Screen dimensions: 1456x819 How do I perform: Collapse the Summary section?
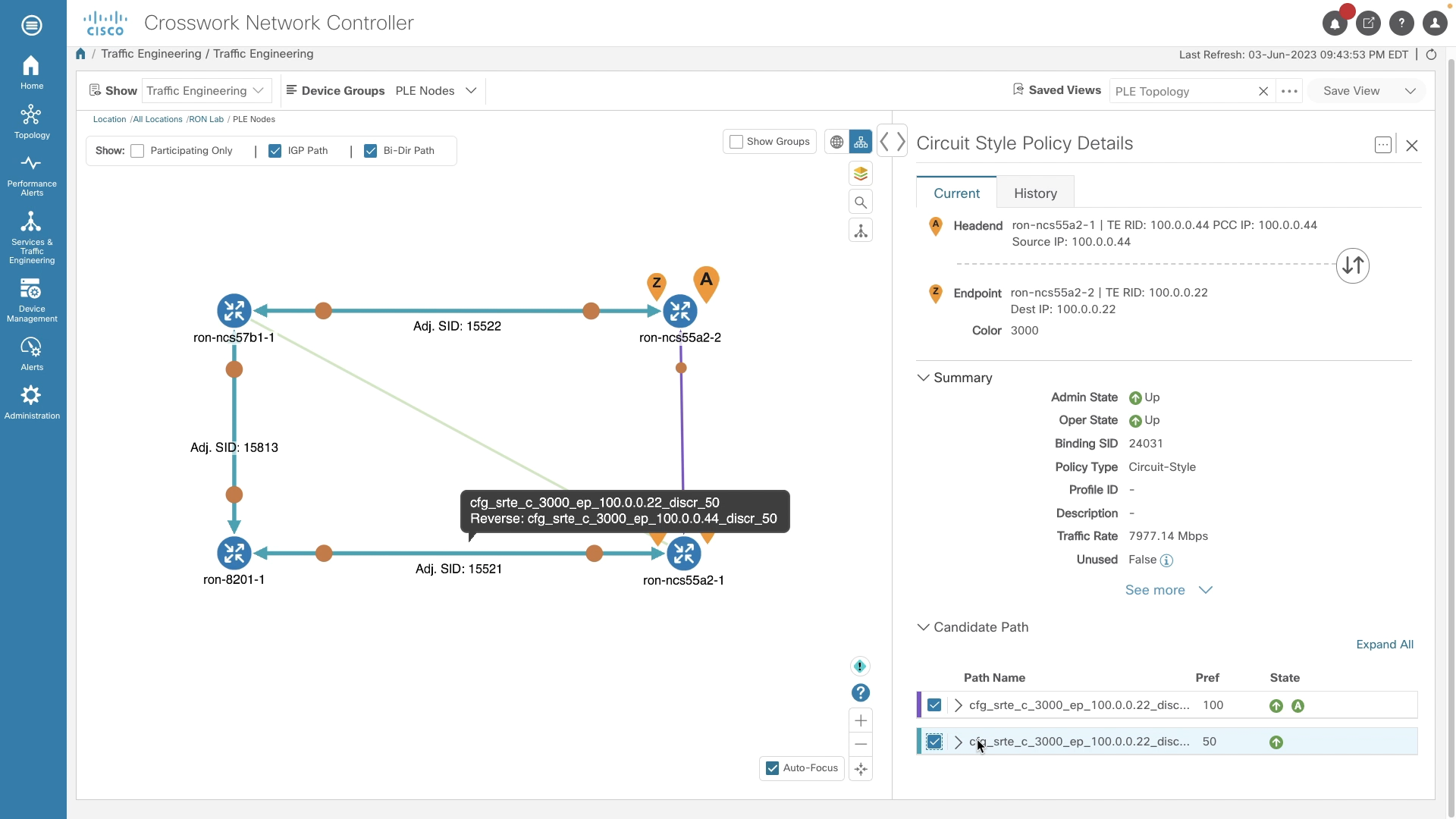[x=923, y=378]
